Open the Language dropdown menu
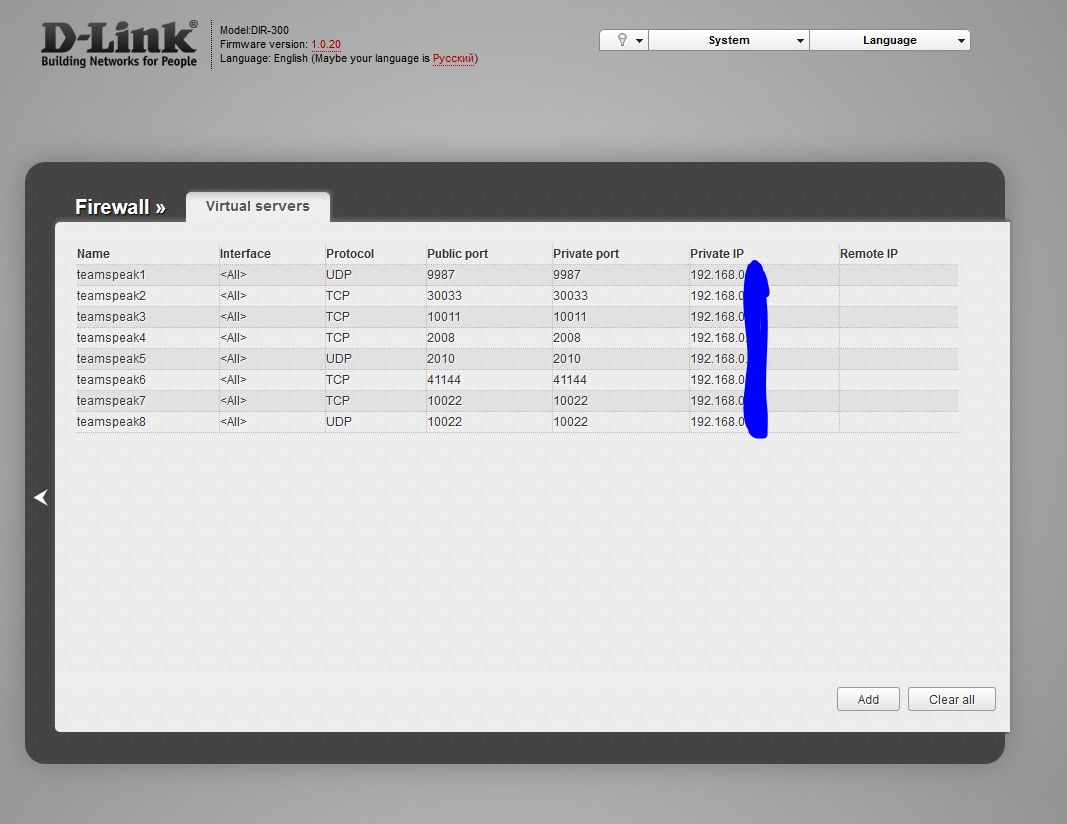The width and height of the screenshot is (1067, 824). tap(889, 40)
